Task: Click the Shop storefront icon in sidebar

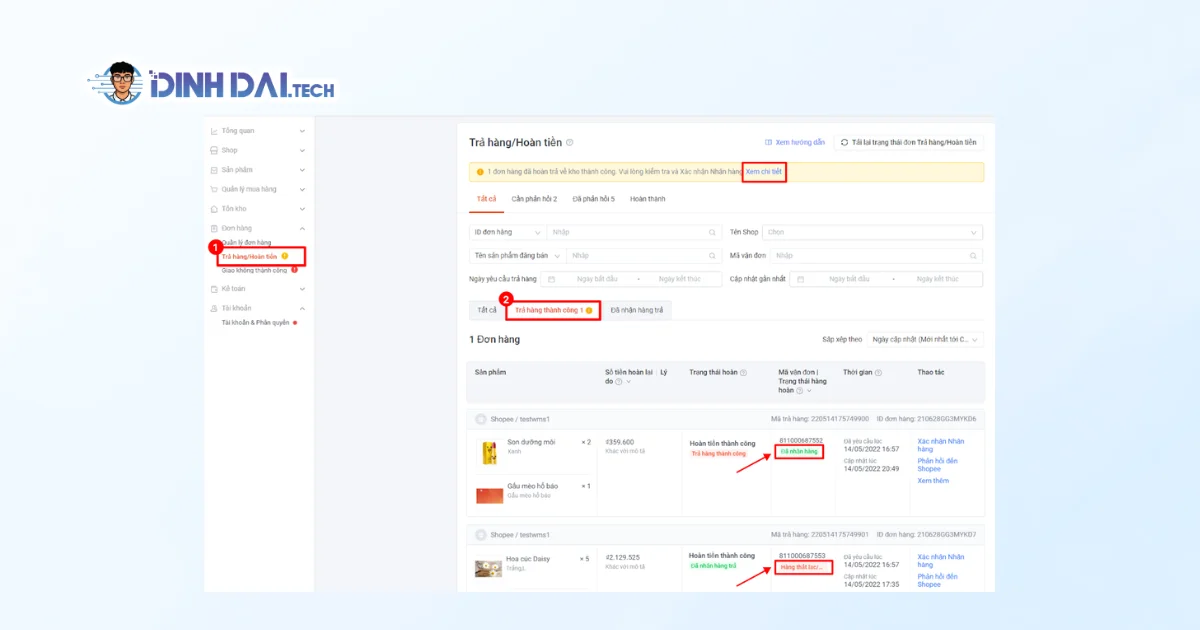Action: [x=214, y=150]
